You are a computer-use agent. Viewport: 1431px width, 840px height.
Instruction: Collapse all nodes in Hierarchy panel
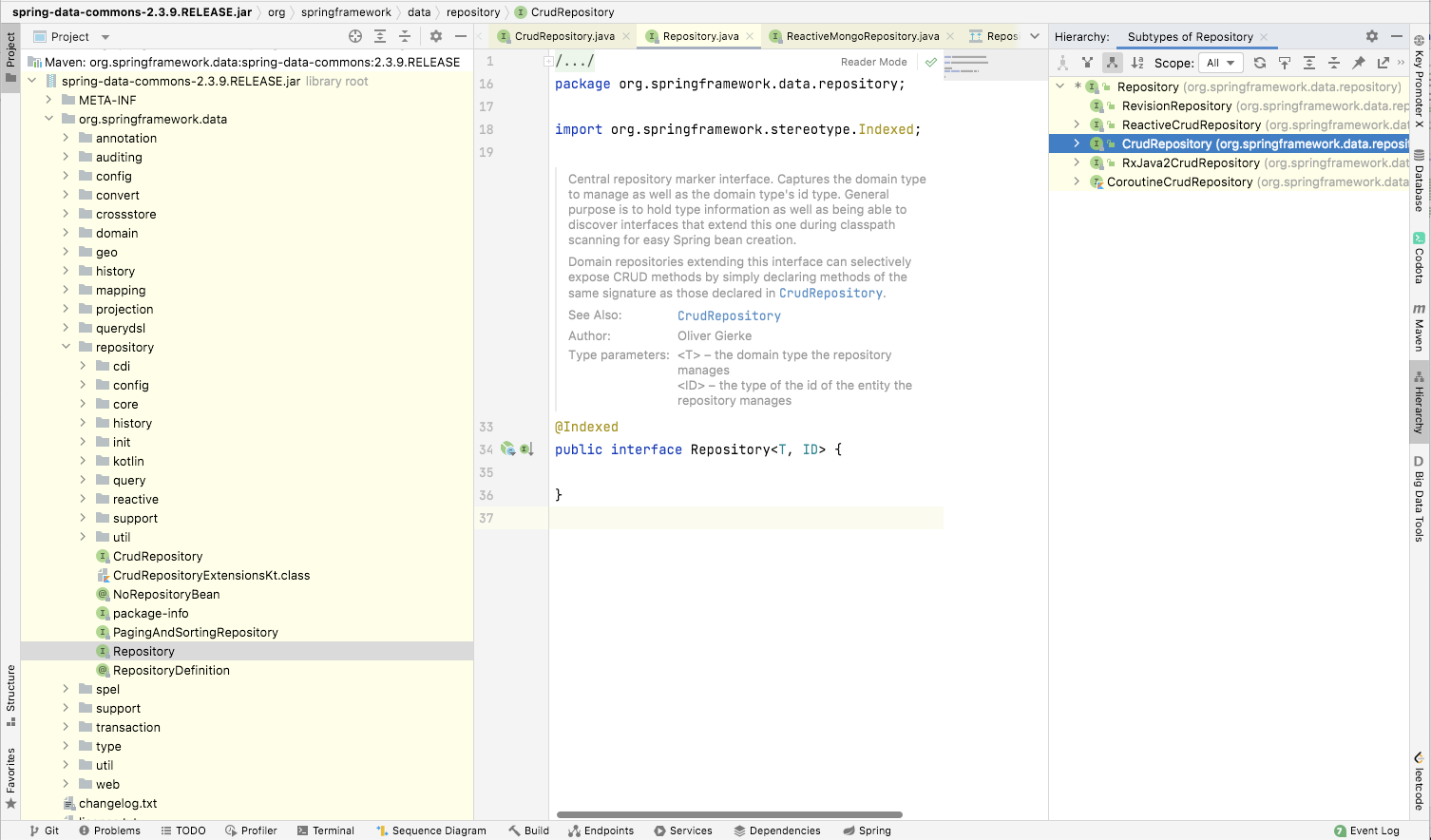coord(1334,63)
